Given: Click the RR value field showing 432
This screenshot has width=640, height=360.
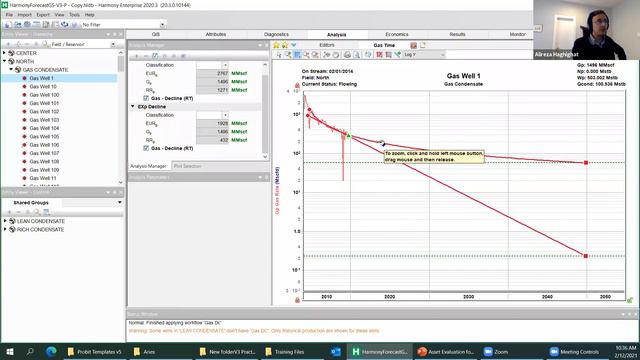Looking at the screenshot, I should coord(212,140).
